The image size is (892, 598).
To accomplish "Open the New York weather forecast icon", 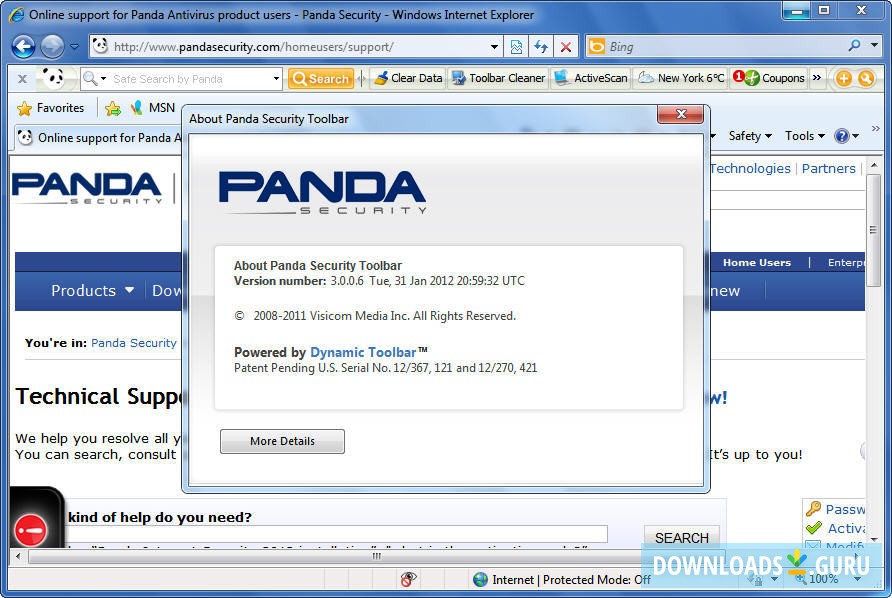I will click(x=681, y=78).
